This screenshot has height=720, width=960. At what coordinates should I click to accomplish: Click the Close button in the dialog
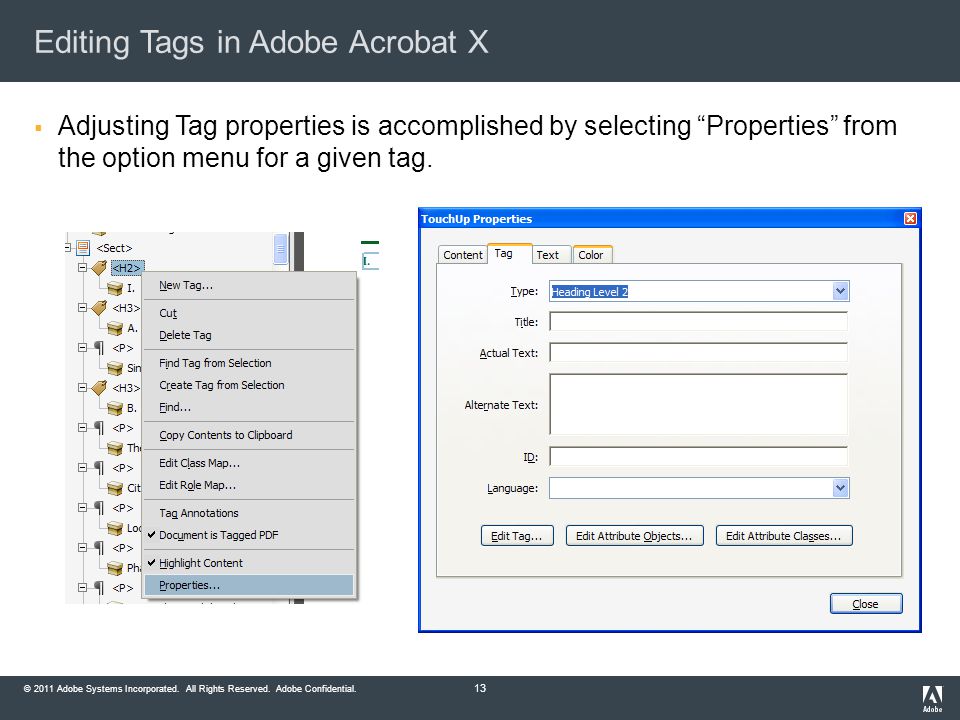point(866,604)
